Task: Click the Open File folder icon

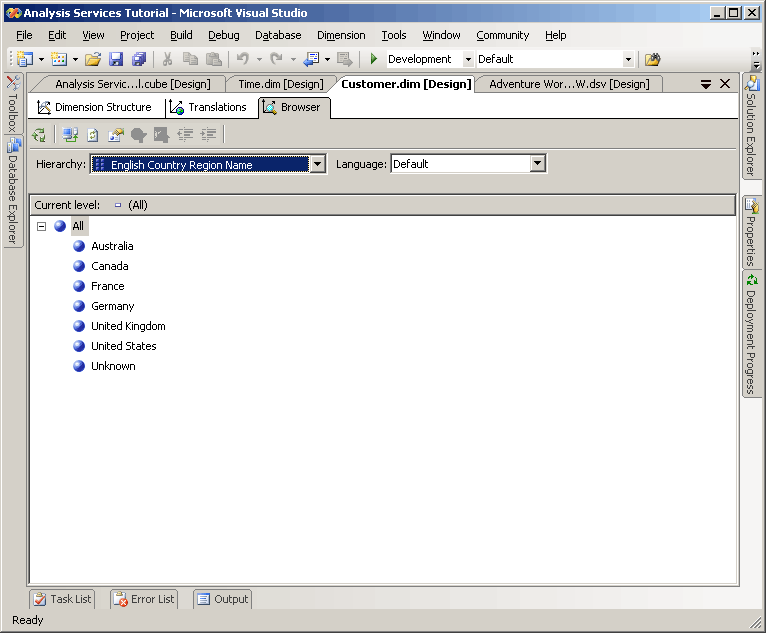Action: [93, 59]
